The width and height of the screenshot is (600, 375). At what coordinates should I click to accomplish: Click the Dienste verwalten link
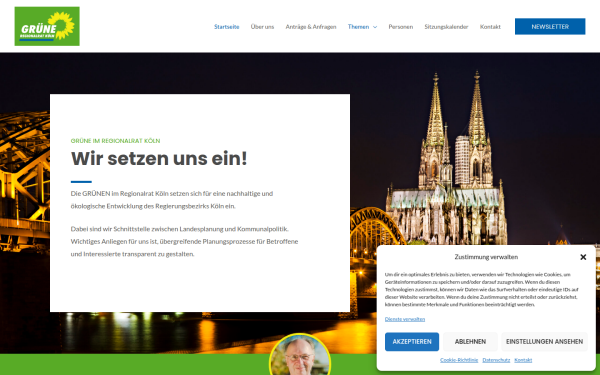click(405, 319)
